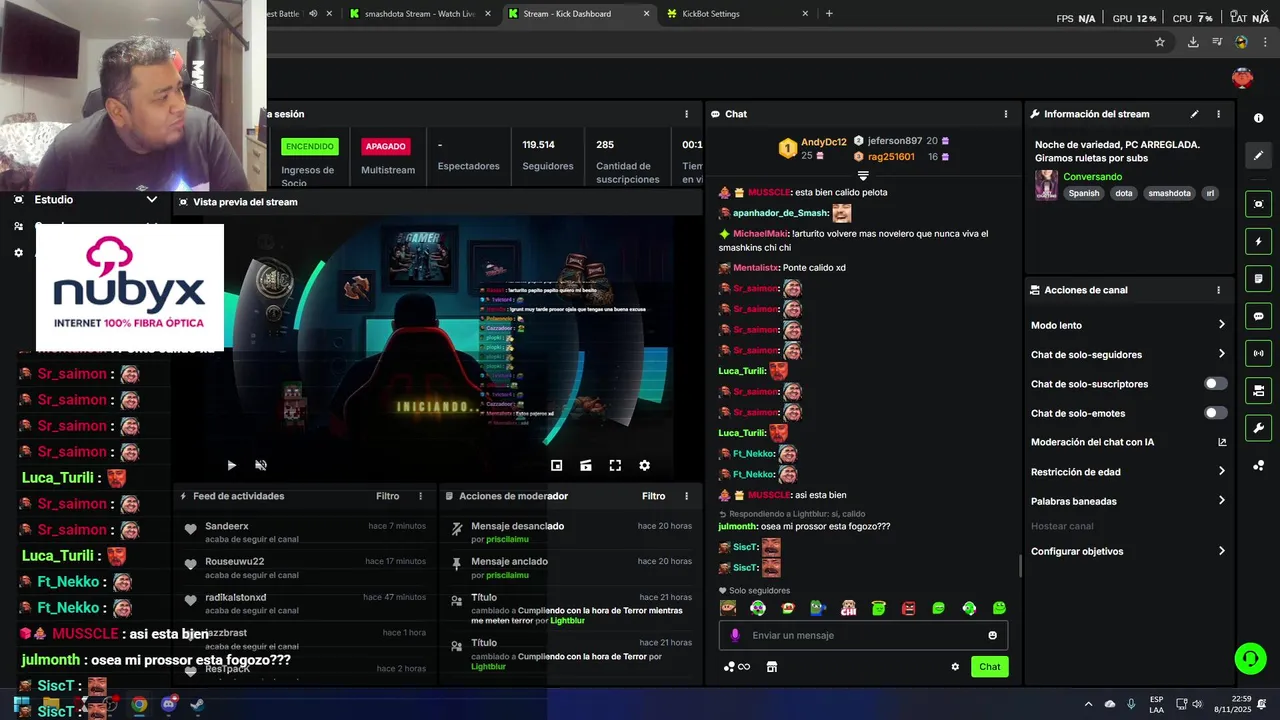The image size is (1280, 720).
Task: Click the purple microphone icon in message box
Action: click(735, 635)
